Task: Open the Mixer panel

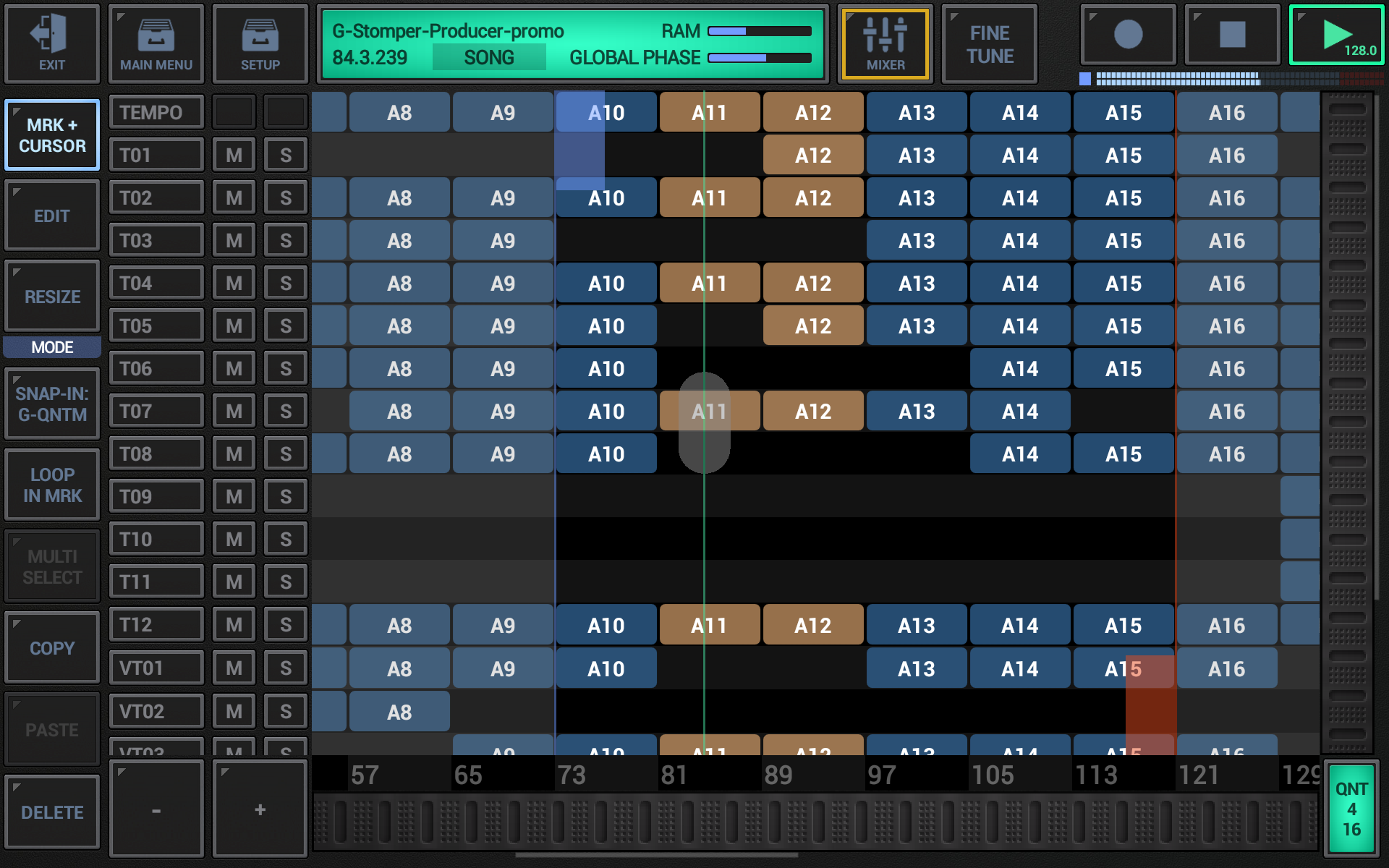Action: point(885,43)
